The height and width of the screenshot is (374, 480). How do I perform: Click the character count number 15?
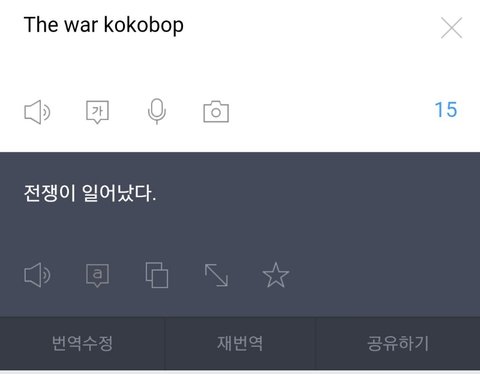pos(446,110)
